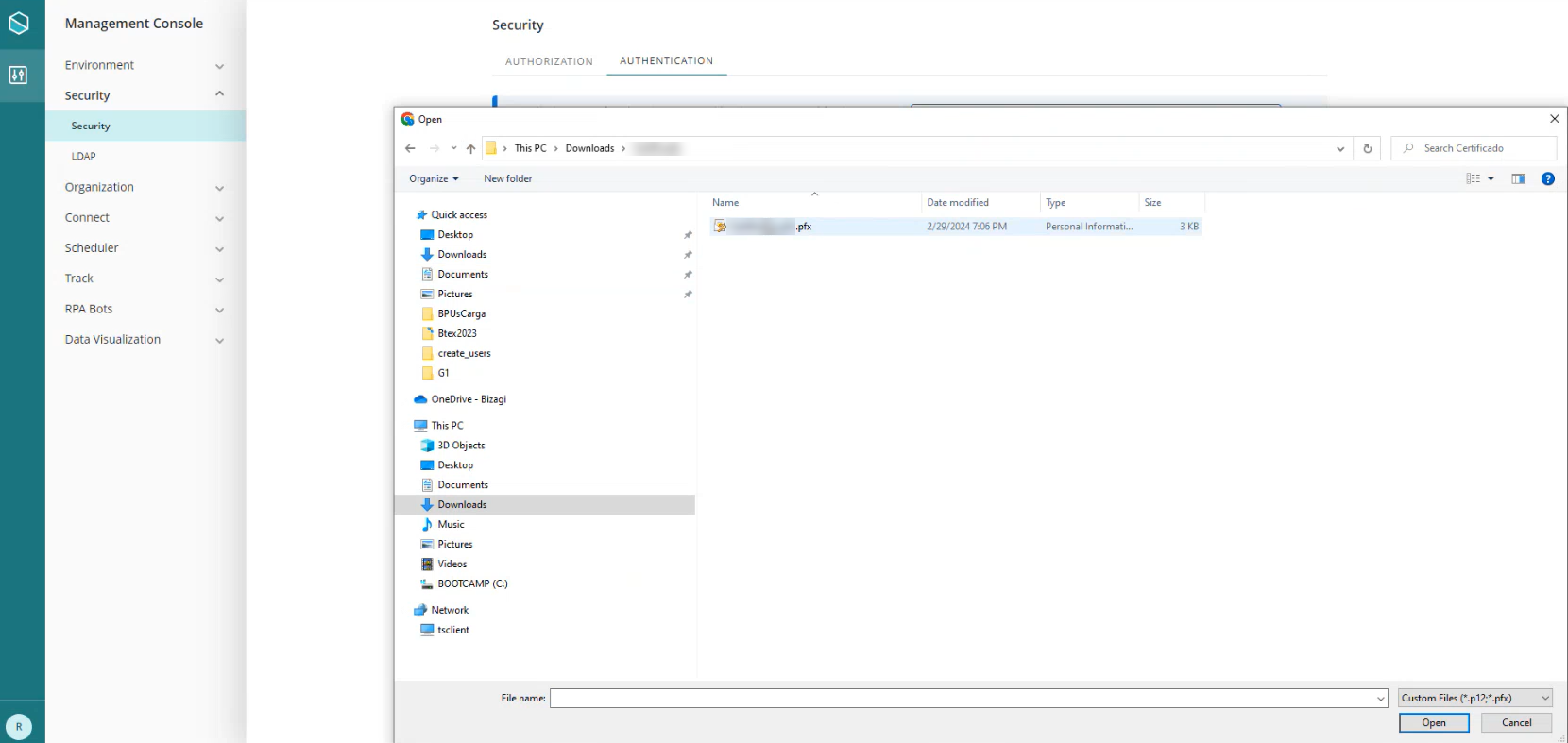Viewport: 1568px width, 743px height.
Task: Open Documents under This PC
Action: tap(463, 485)
